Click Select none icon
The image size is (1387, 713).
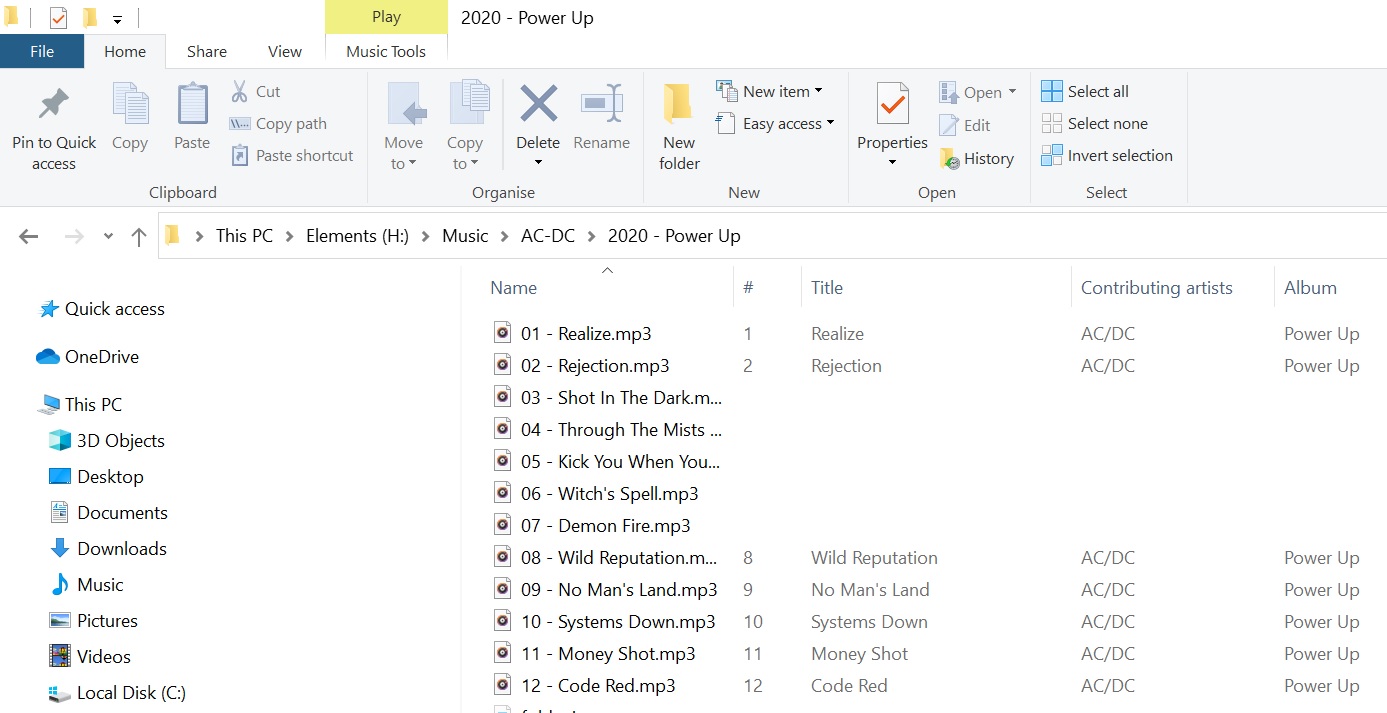[1052, 124]
